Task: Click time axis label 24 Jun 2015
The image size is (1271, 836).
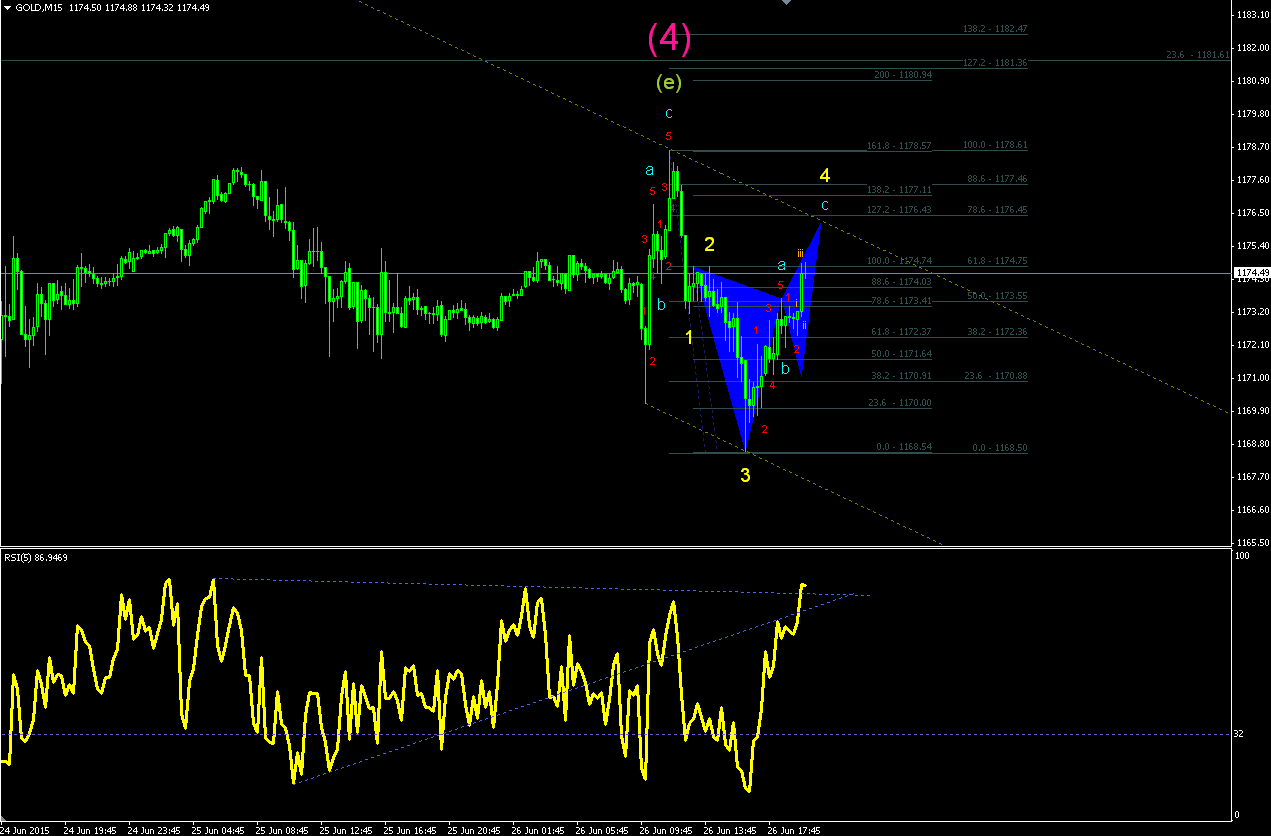Action: tap(24, 830)
